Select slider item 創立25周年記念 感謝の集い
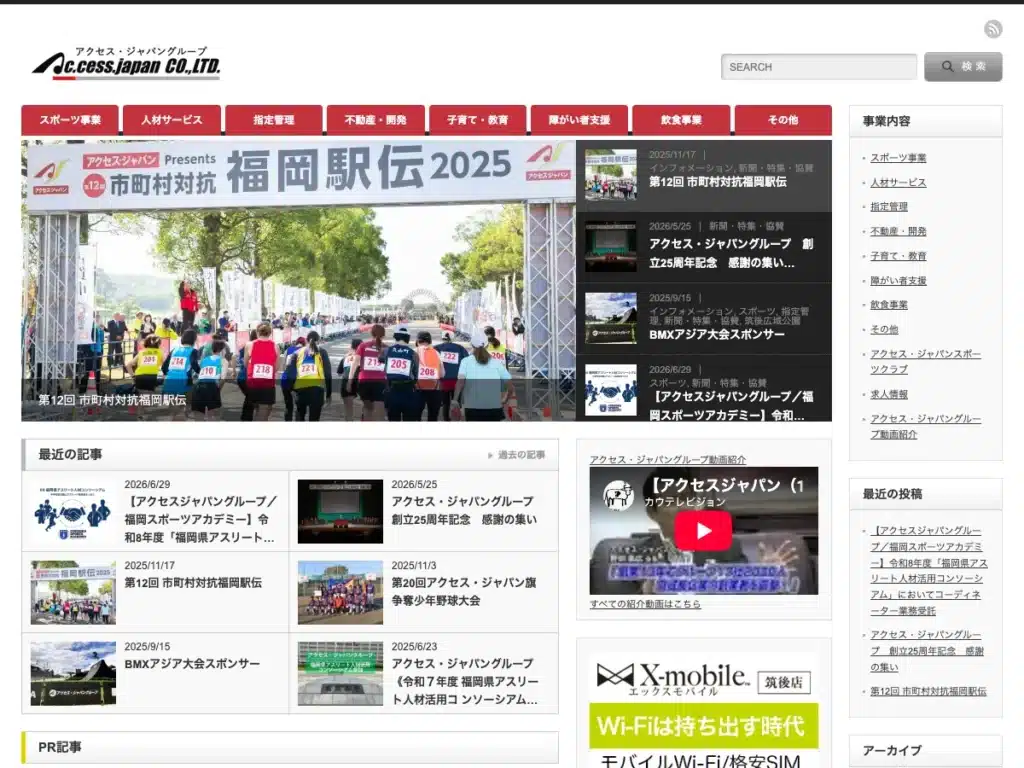The image size is (1024, 768). point(704,248)
